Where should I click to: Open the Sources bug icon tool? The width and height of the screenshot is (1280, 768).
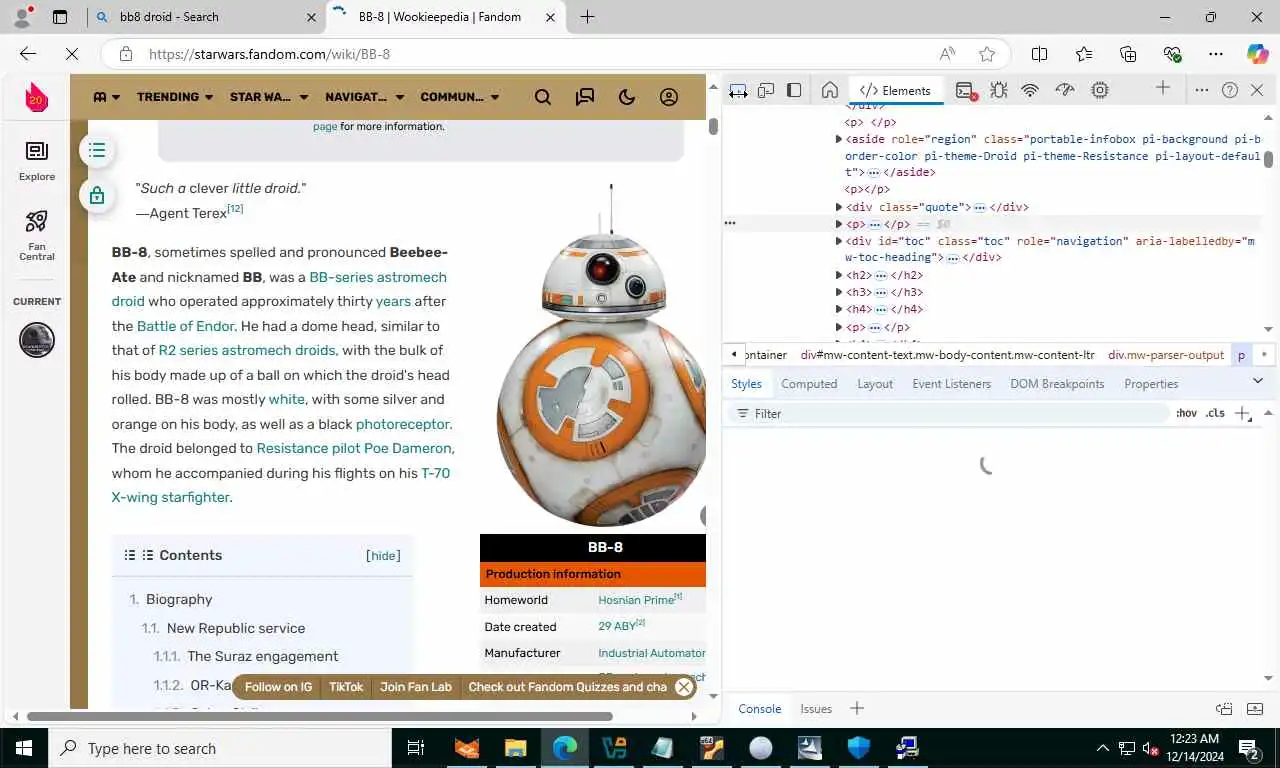[x=998, y=91]
